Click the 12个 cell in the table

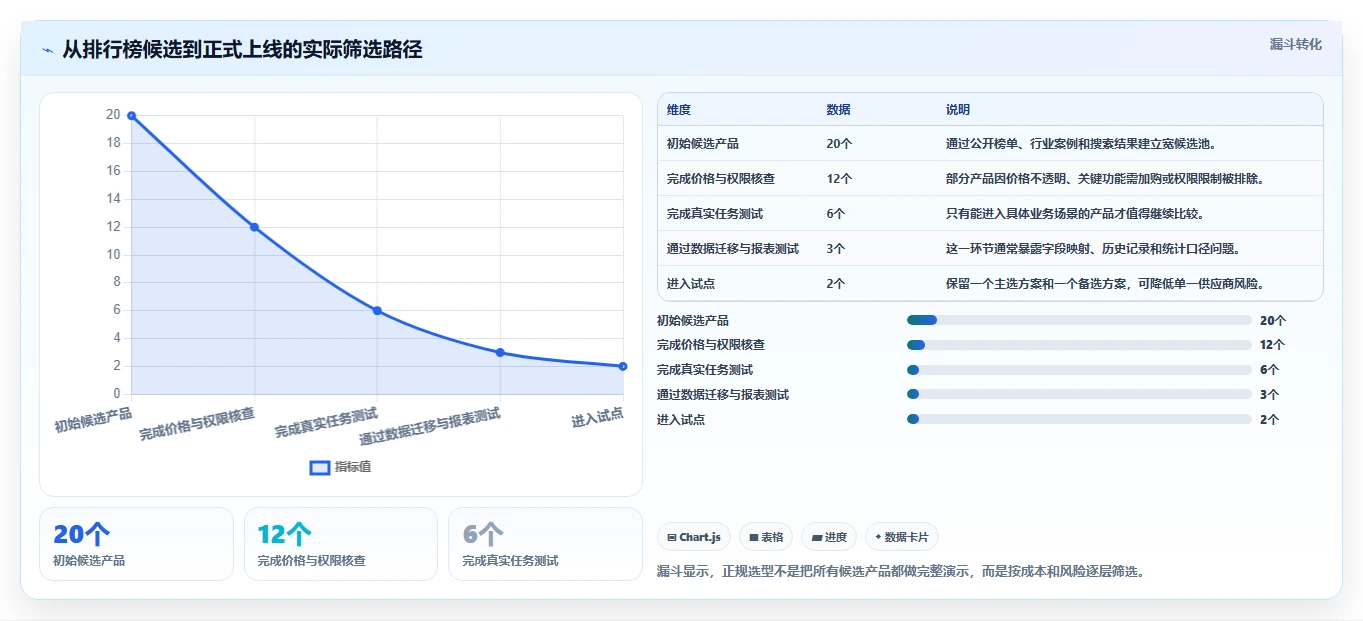pyautogui.click(x=840, y=179)
